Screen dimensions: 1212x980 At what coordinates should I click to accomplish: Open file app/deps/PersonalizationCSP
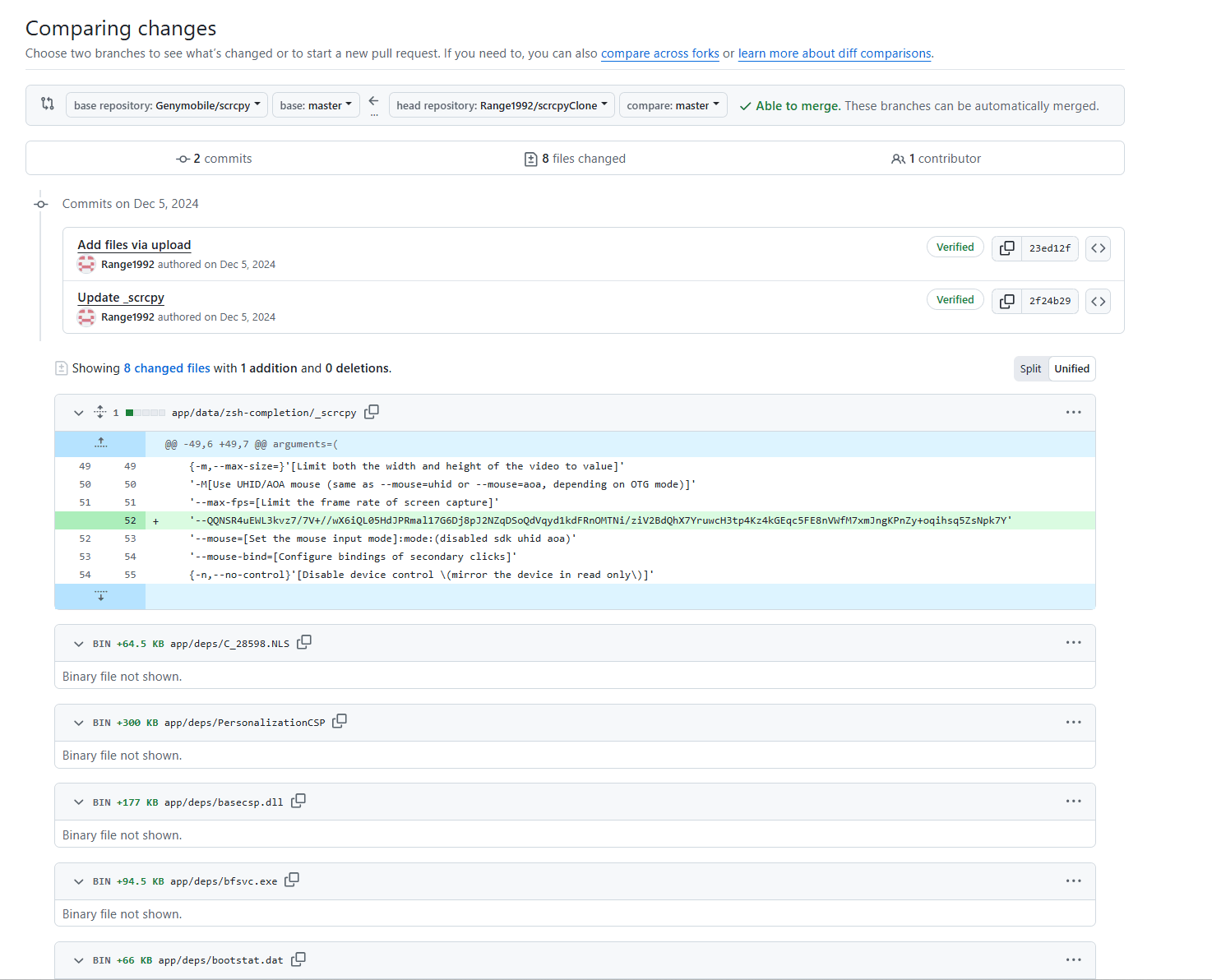pos(245,723)
